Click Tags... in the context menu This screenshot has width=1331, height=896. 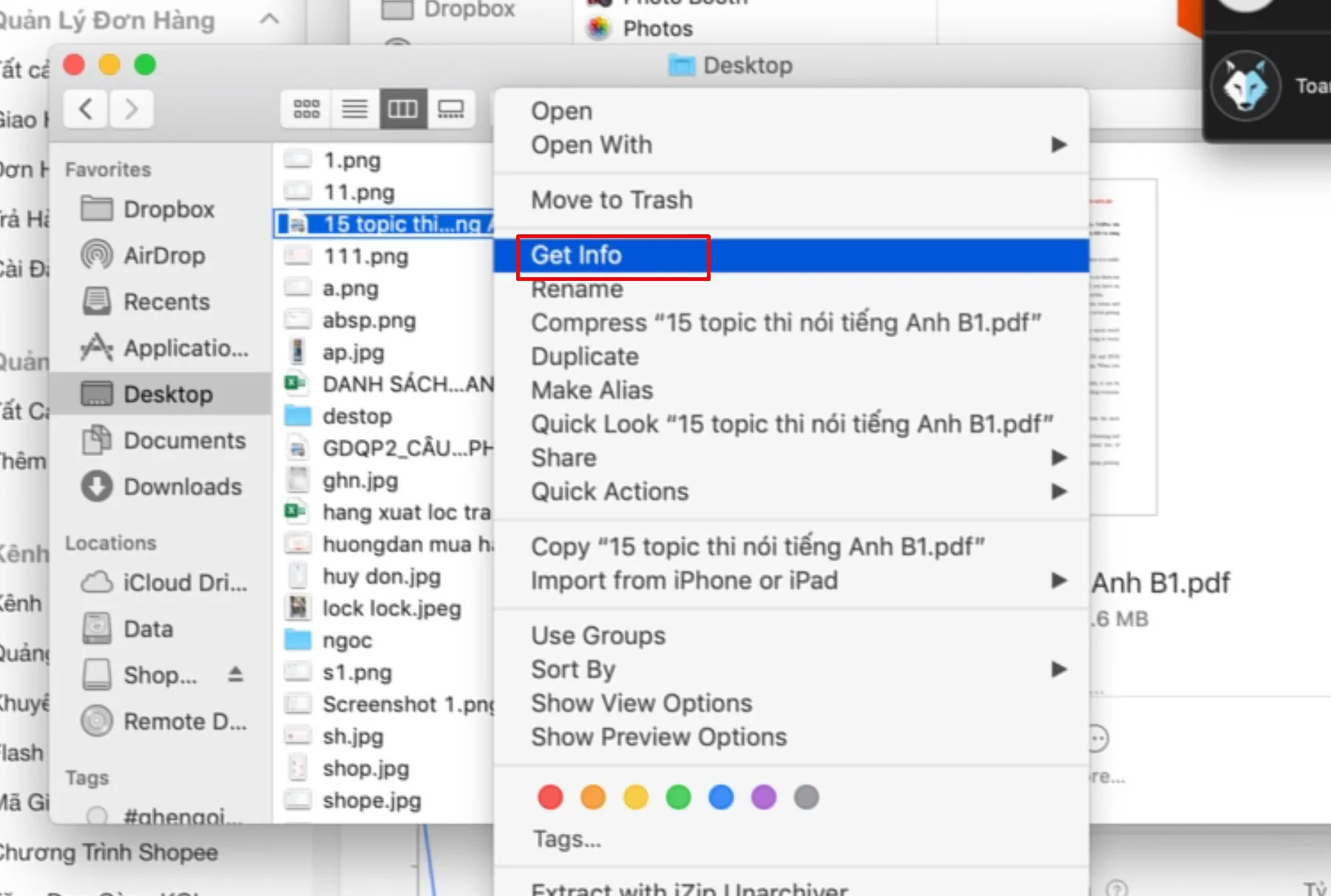(x=791, y=839)
